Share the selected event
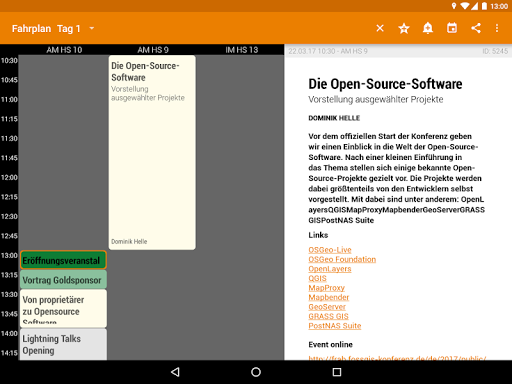This screenshot has height=384, width=512. pos(476,28)
